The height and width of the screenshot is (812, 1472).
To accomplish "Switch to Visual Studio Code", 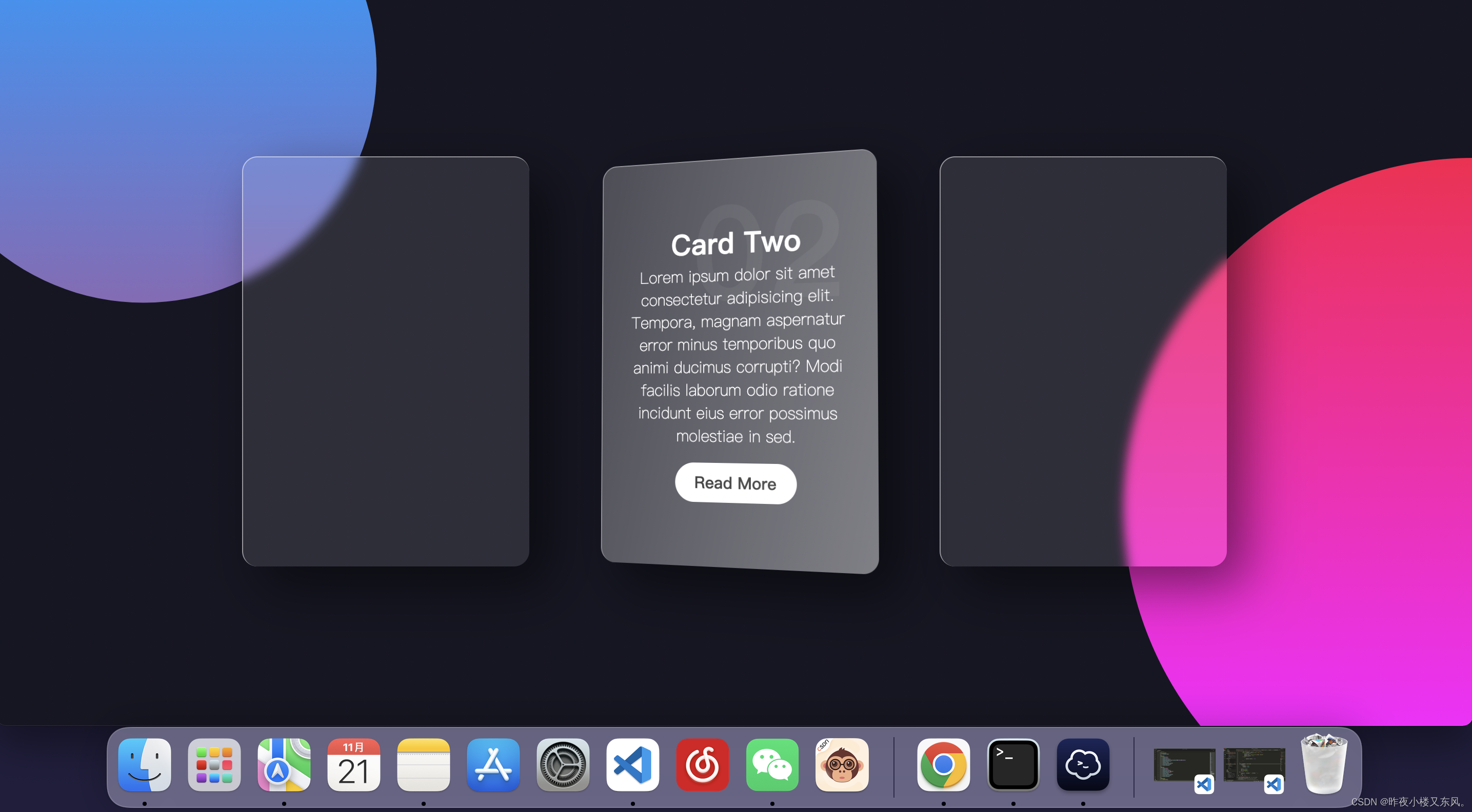I will pyautogui.click(x=632, y=765).
